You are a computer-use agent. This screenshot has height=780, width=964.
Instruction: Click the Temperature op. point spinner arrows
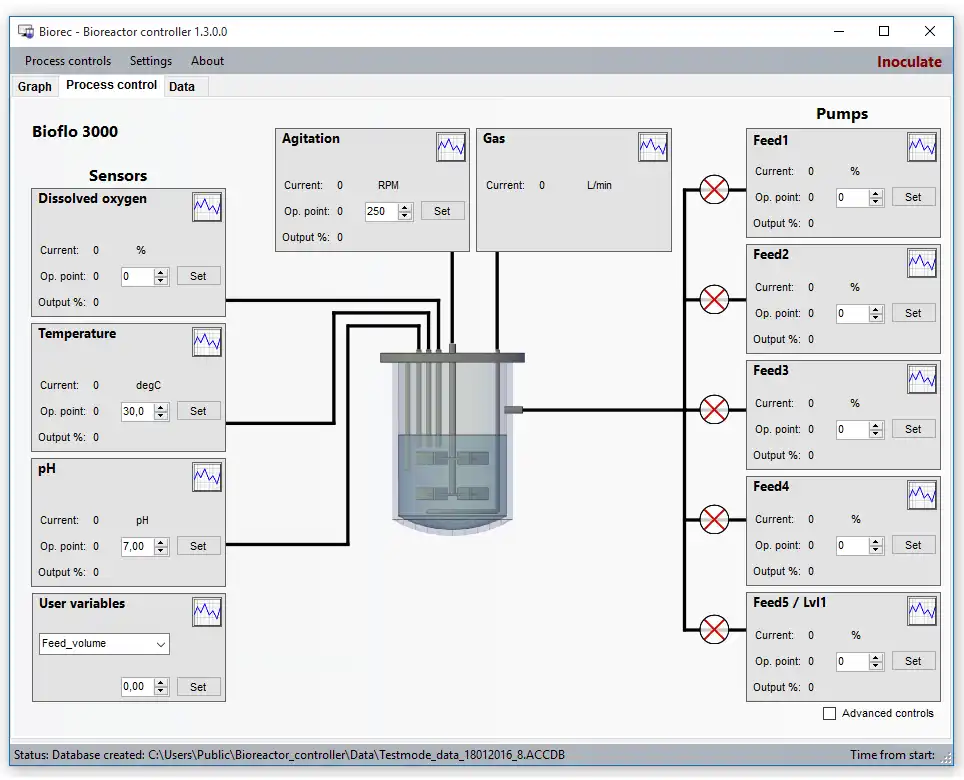pyautogui.click(x=161, y=411)
